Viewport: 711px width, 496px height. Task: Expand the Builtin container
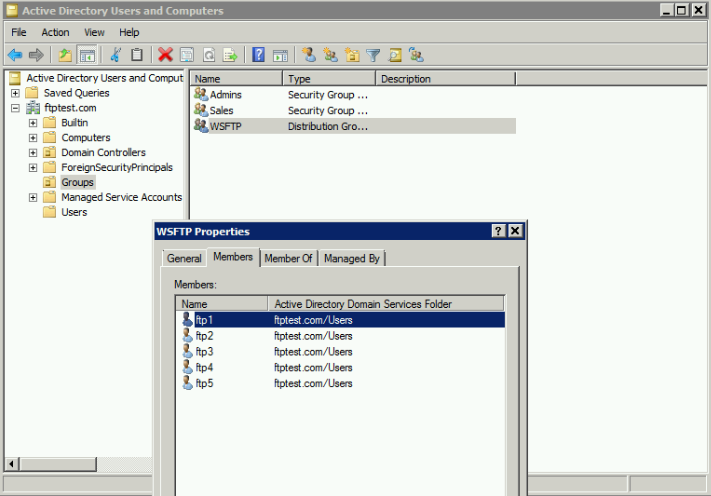(33, 123)
